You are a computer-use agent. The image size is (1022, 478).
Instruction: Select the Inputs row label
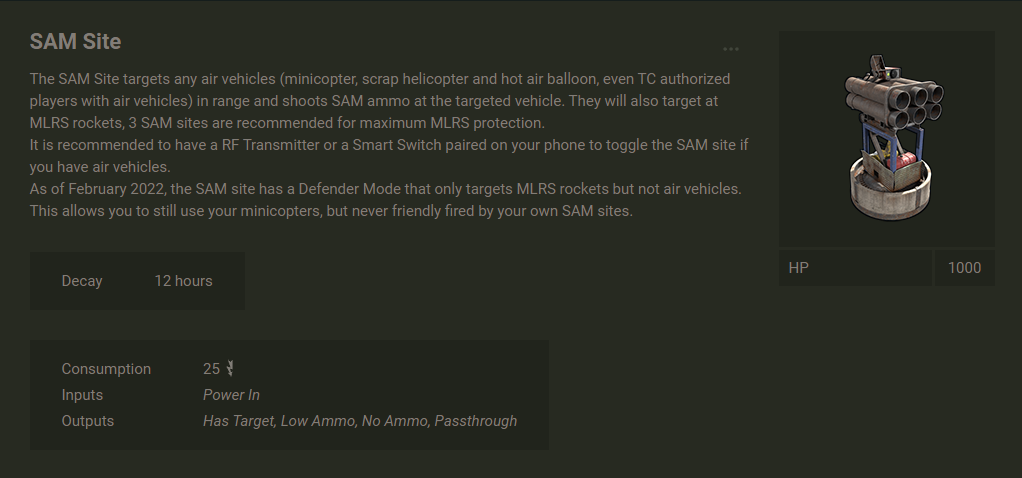(x=82, y=395)
